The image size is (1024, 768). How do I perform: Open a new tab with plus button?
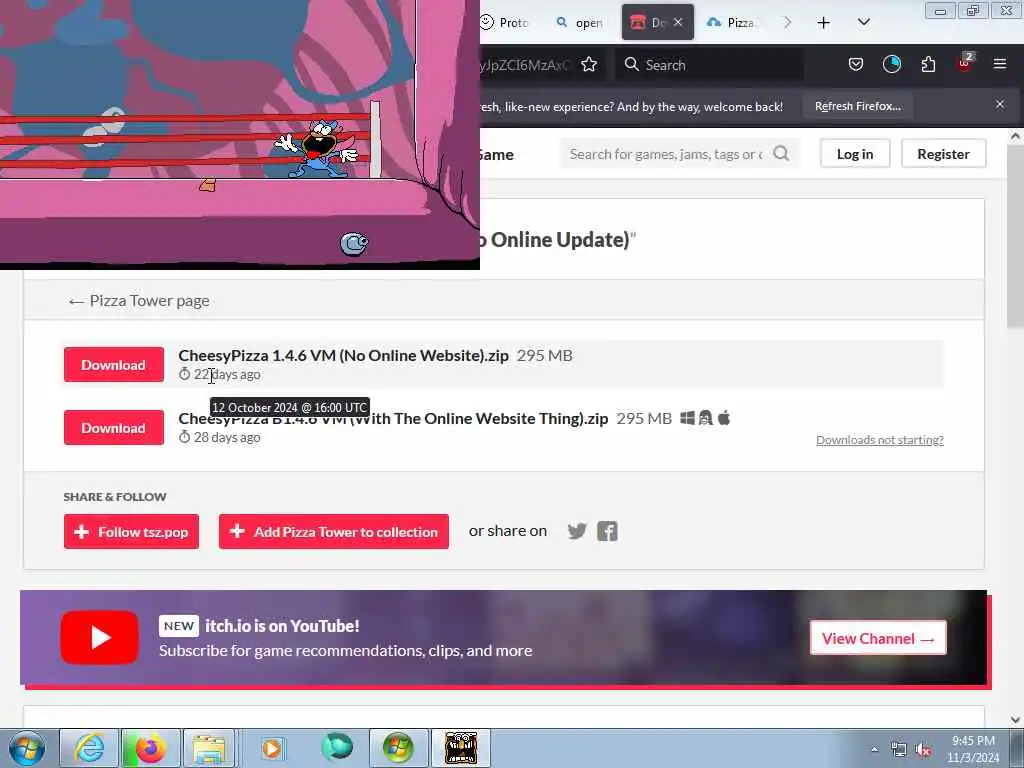click(824, 23)
